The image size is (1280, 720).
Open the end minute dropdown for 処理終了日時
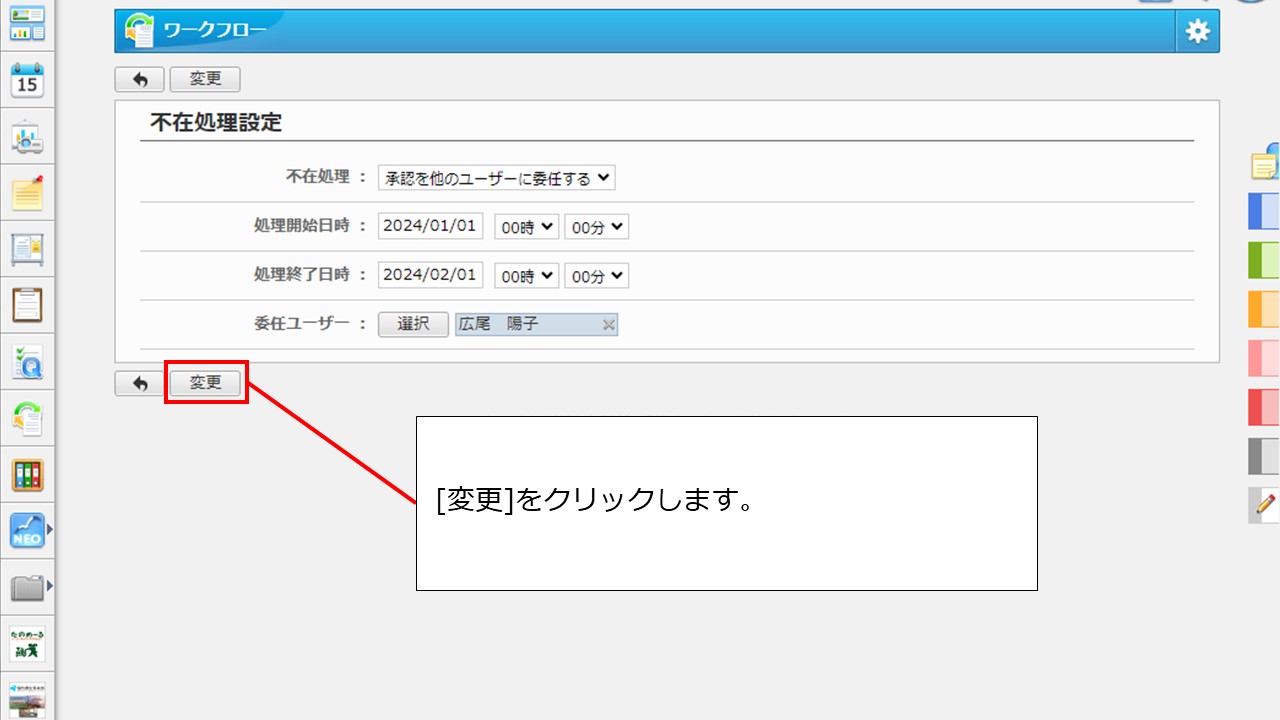pyautogui.click(x=596, y=275)
